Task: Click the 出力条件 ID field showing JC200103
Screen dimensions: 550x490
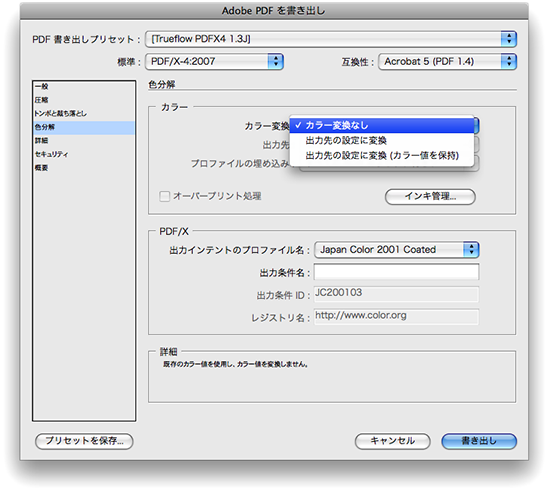Action: click(396, 294)
